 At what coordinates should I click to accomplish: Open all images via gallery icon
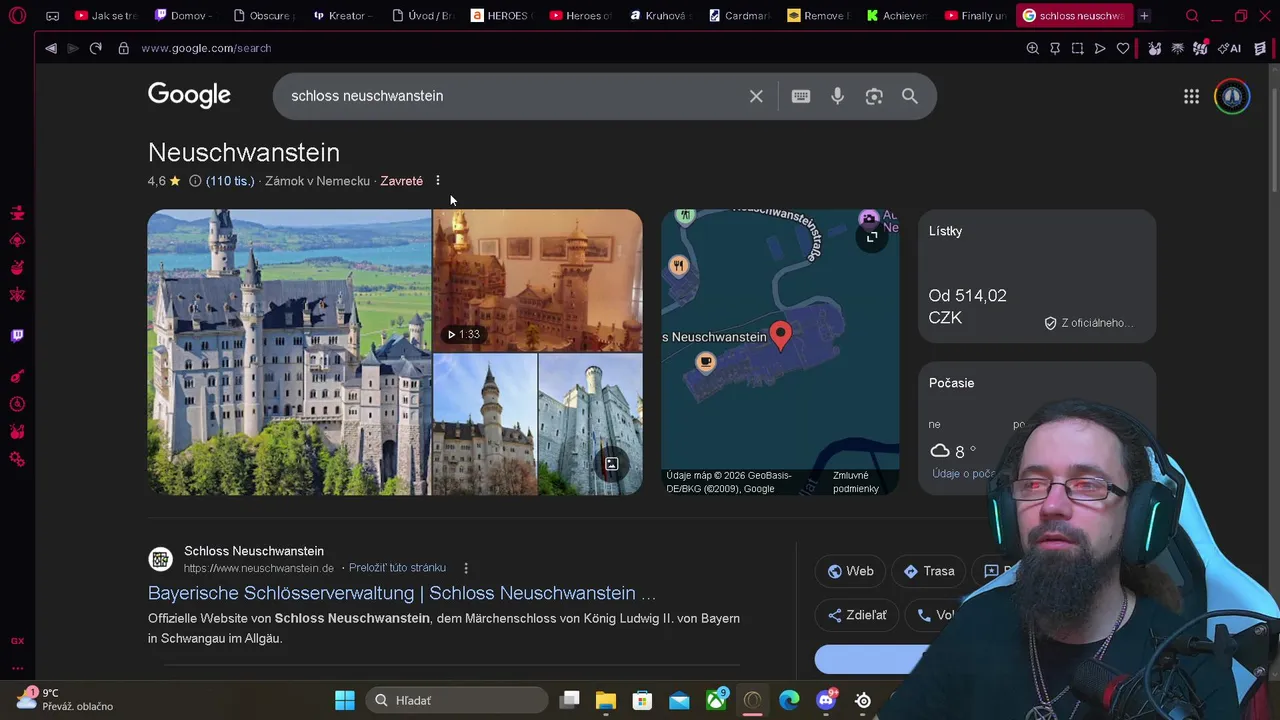pyautogui.click(x=611, y=464)
